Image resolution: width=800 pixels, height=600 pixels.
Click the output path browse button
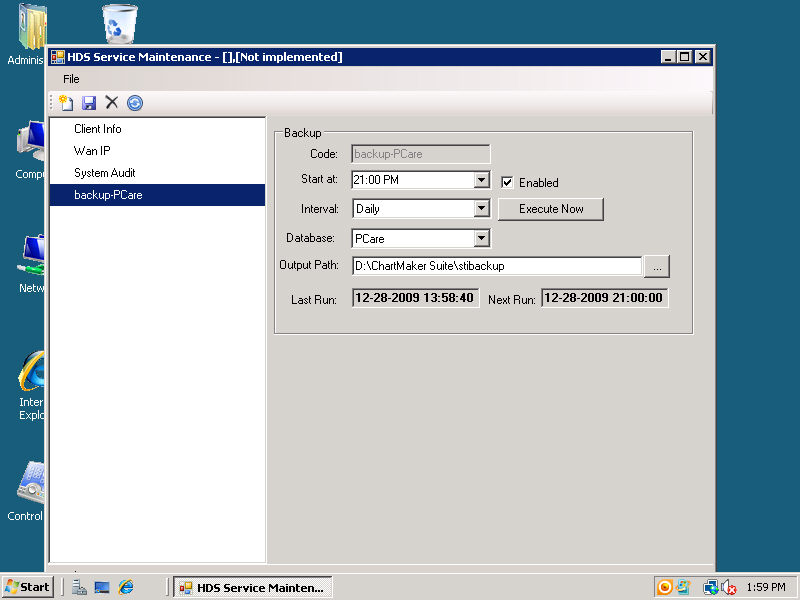click(x=657, y=266)
